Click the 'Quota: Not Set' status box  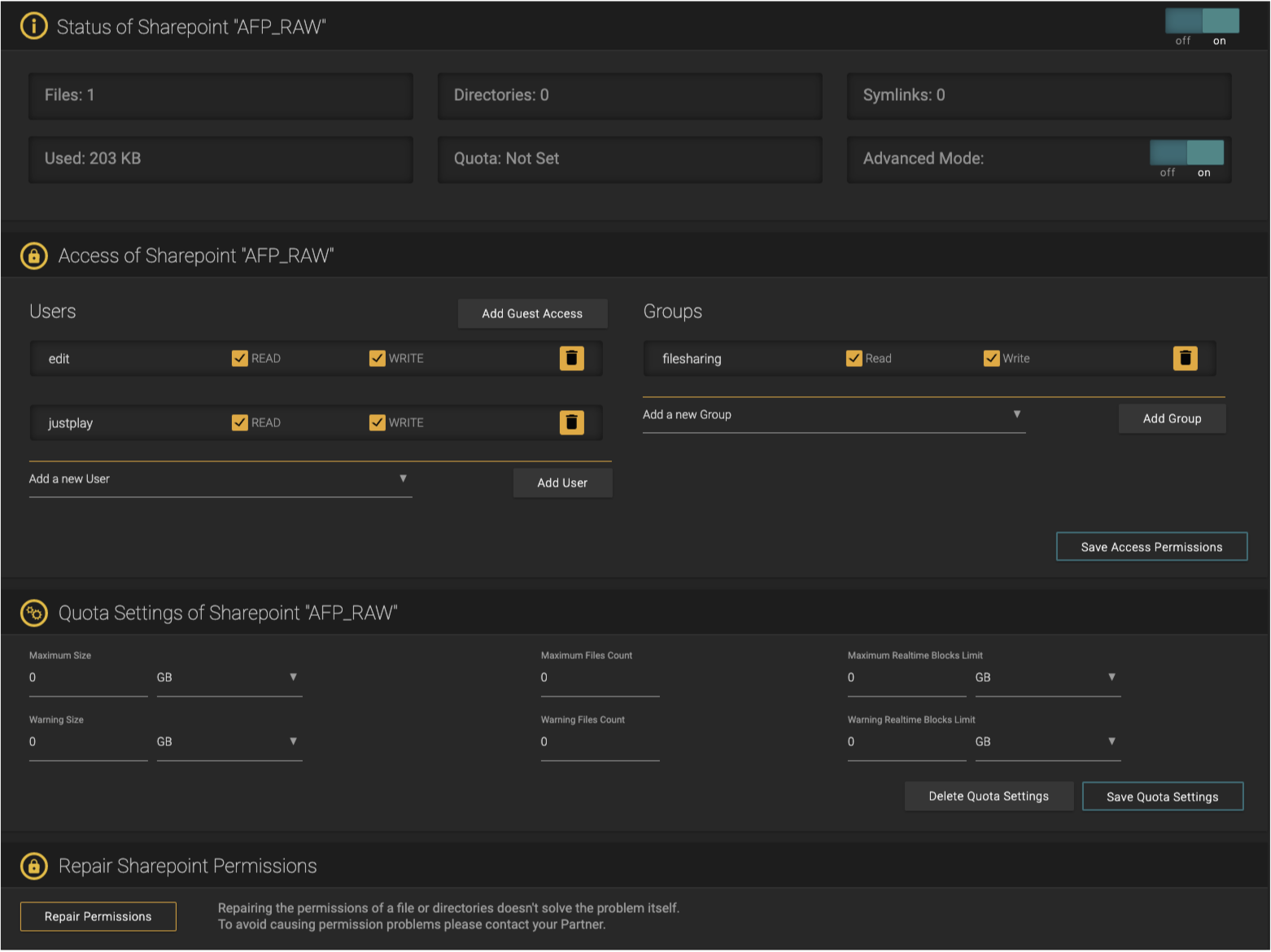tap(630, 159)
